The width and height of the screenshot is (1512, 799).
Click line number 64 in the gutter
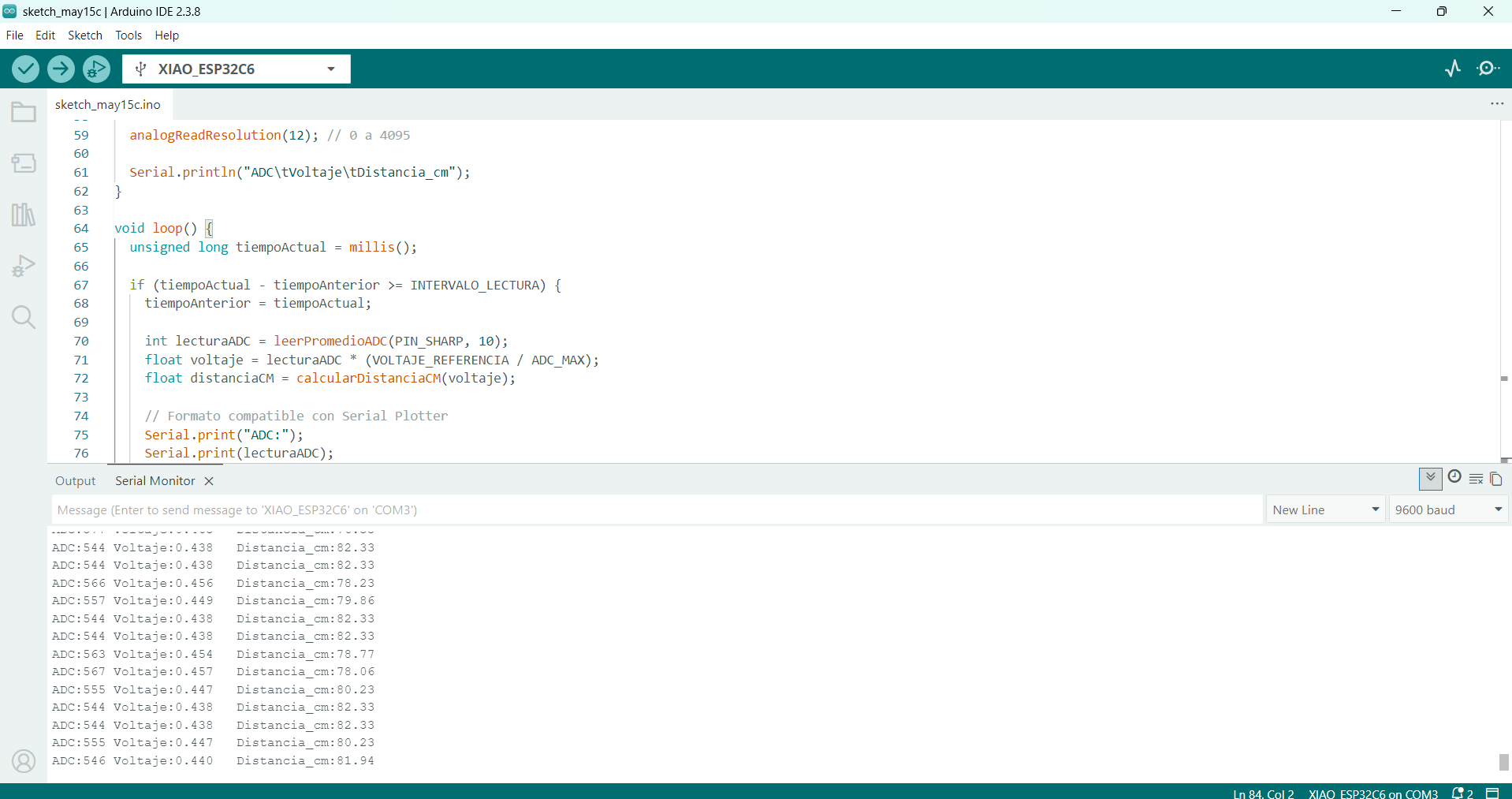click(81, 229)
